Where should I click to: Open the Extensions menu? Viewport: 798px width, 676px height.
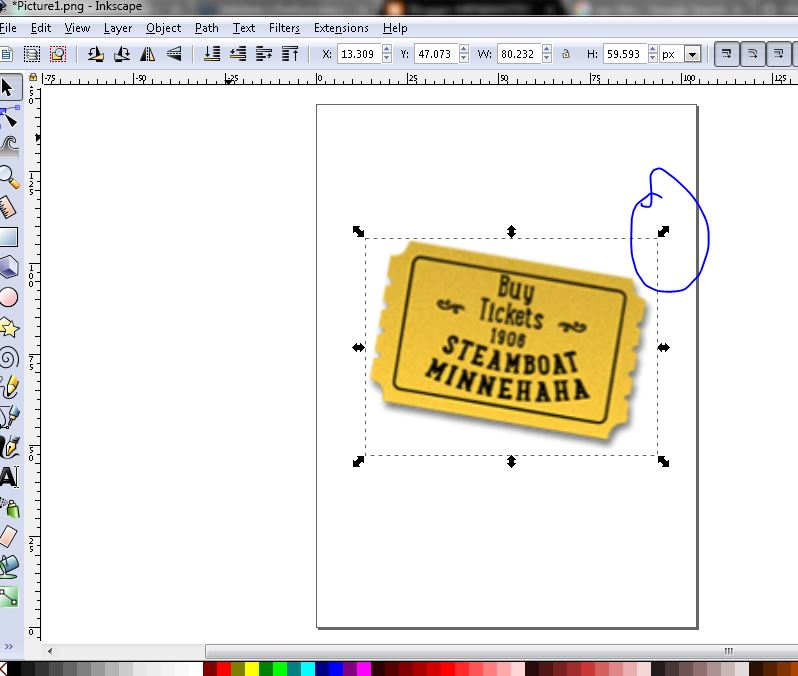pos(341,28)
